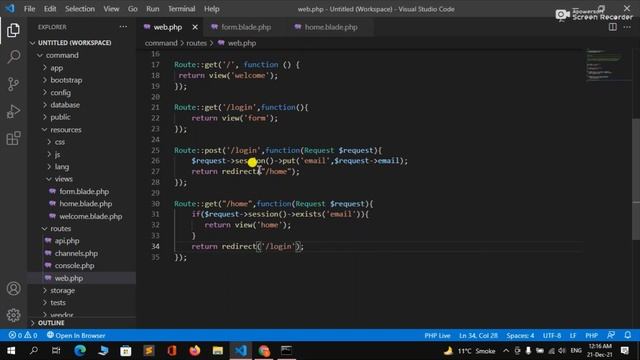
Task: Open the Run and Debug view
Action: point(13,111)
